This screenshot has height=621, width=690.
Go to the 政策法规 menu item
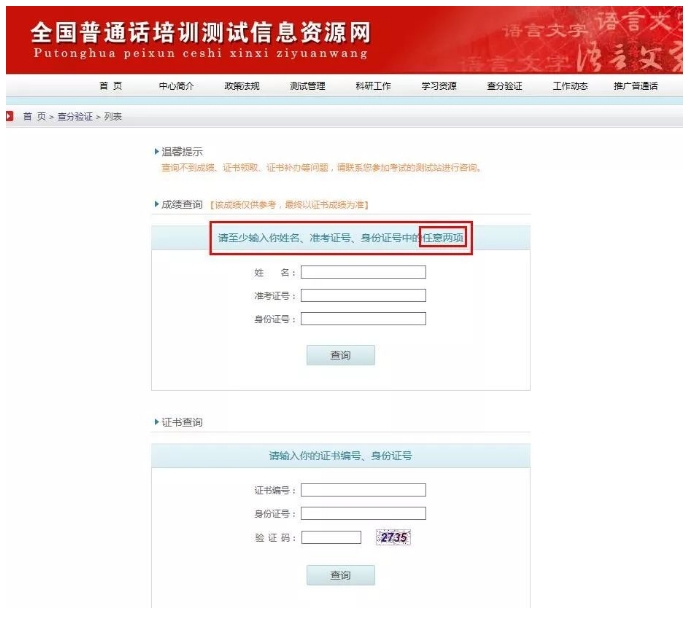[241, 87]
